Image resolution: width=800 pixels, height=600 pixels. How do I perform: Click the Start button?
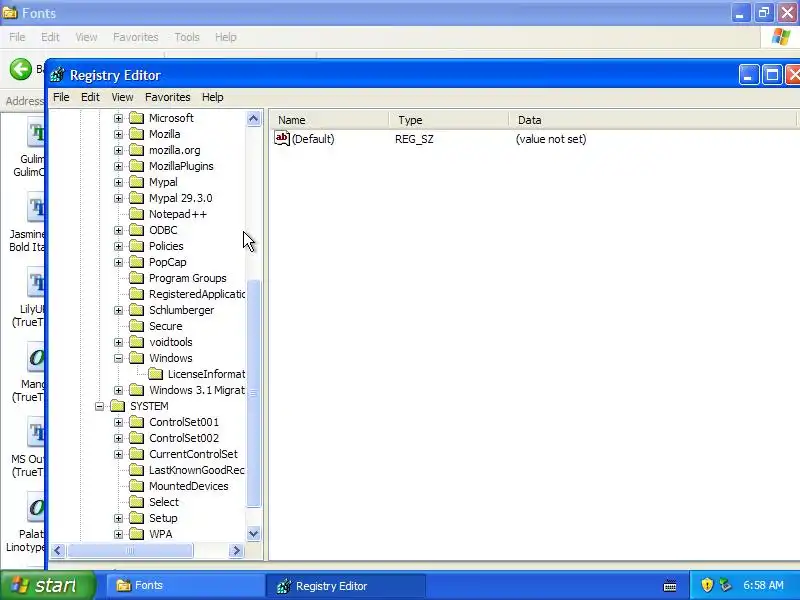[47, 585]
